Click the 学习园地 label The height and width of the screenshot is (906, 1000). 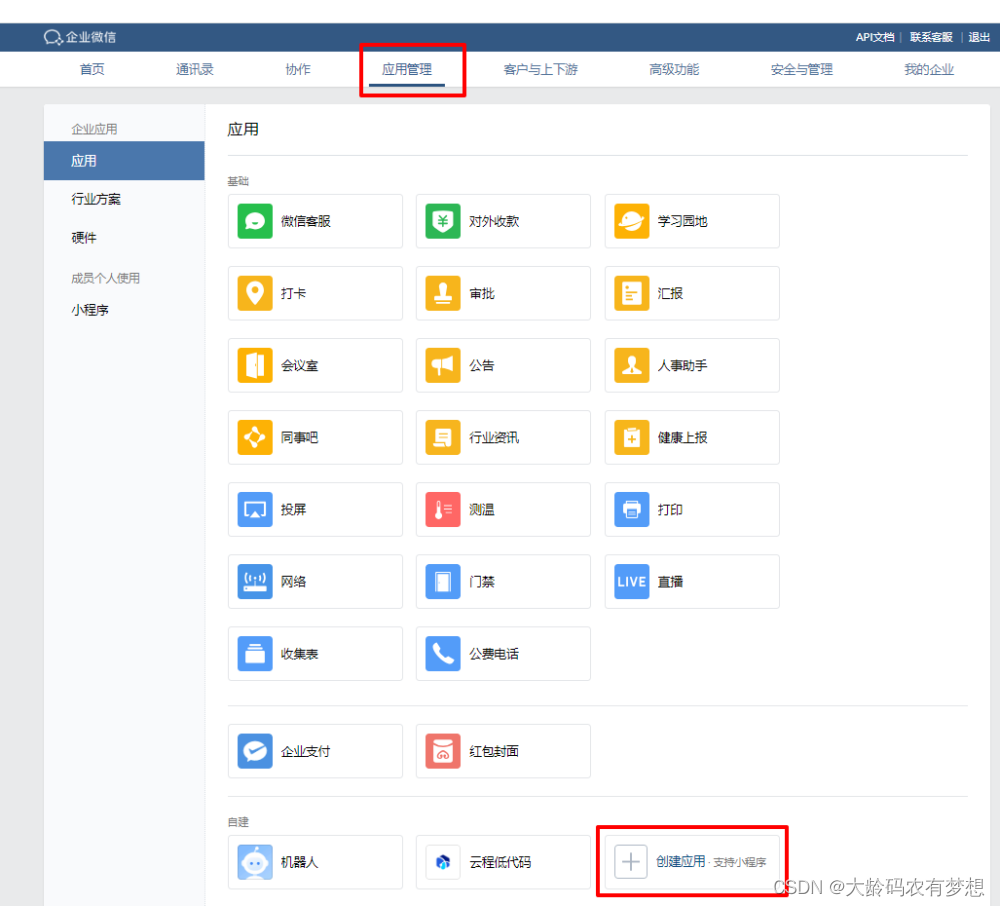pos(682,221)
